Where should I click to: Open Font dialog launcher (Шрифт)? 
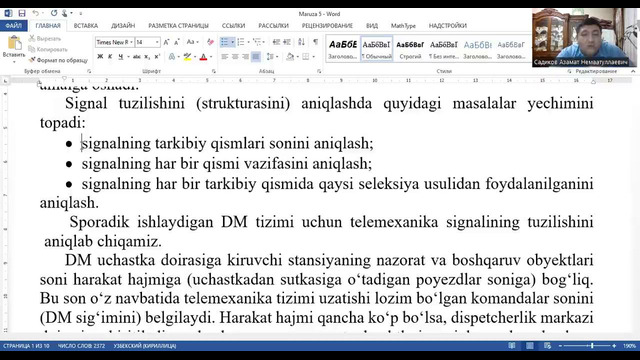tap(213, 71)
